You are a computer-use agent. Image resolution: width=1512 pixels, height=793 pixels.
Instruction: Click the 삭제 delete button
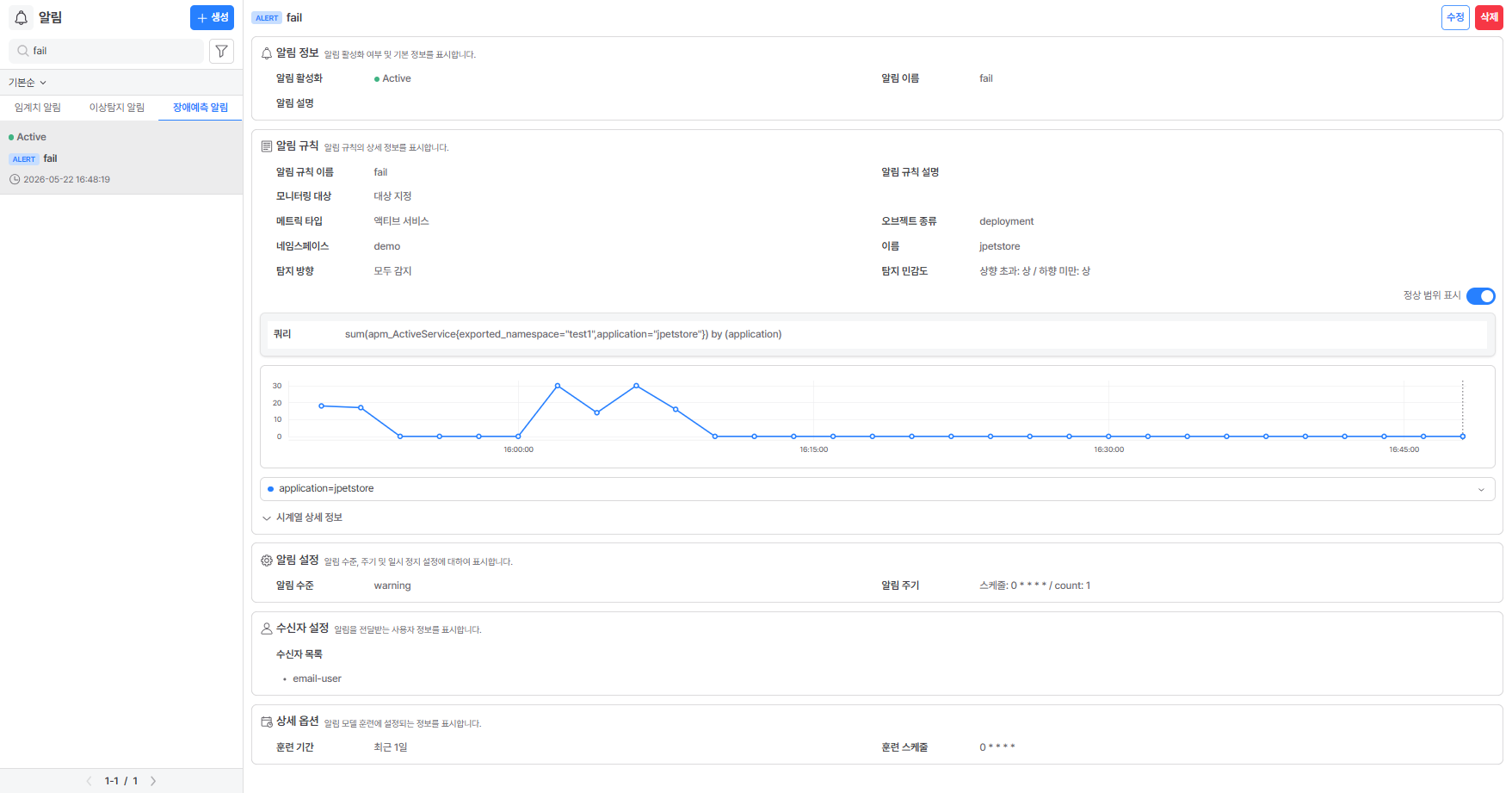click(x=1489, y=17)
